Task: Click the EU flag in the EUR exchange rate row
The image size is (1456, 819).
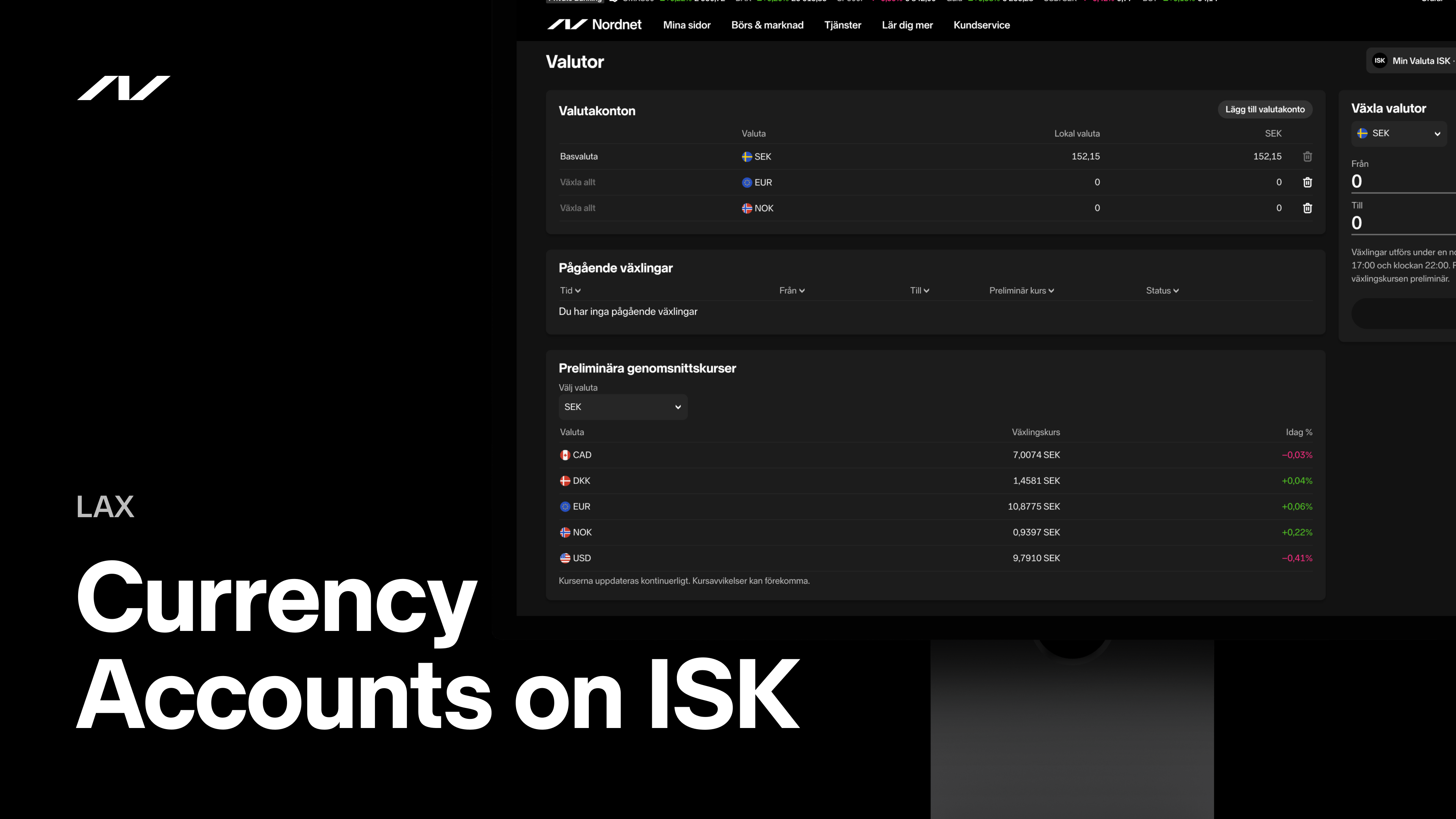Action: [x=565, y=507]
